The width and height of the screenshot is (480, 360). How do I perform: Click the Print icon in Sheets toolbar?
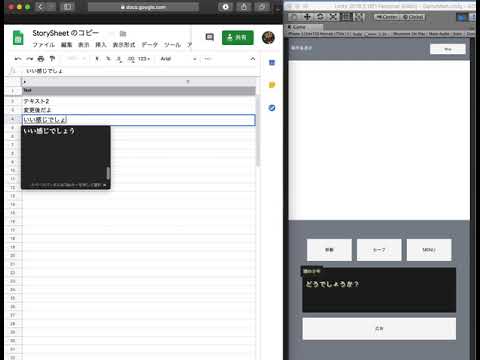(x=41, y=59)
